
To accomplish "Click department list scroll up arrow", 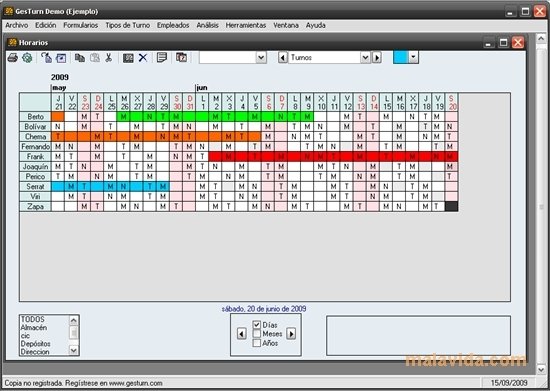I will 74,320.
